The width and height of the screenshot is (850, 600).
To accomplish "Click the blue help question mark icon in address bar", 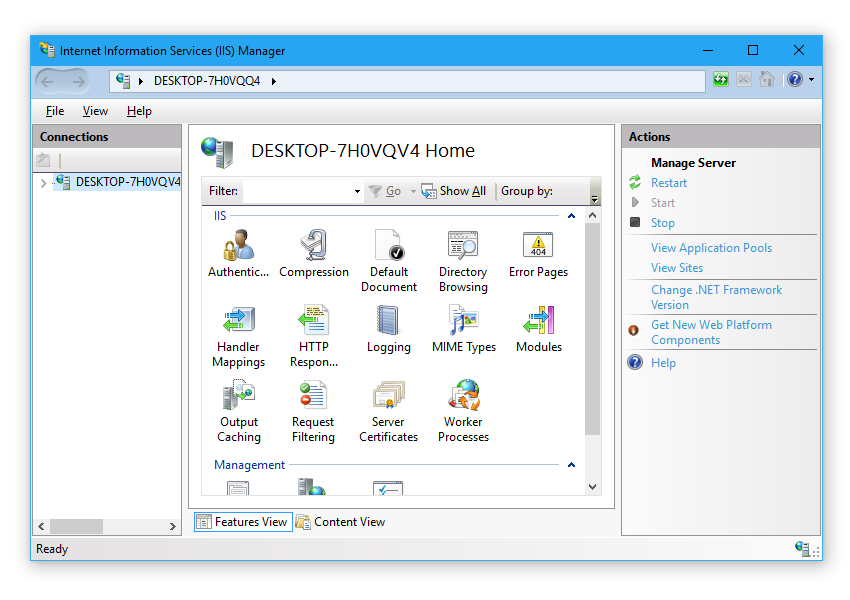I will click(795, 80).
